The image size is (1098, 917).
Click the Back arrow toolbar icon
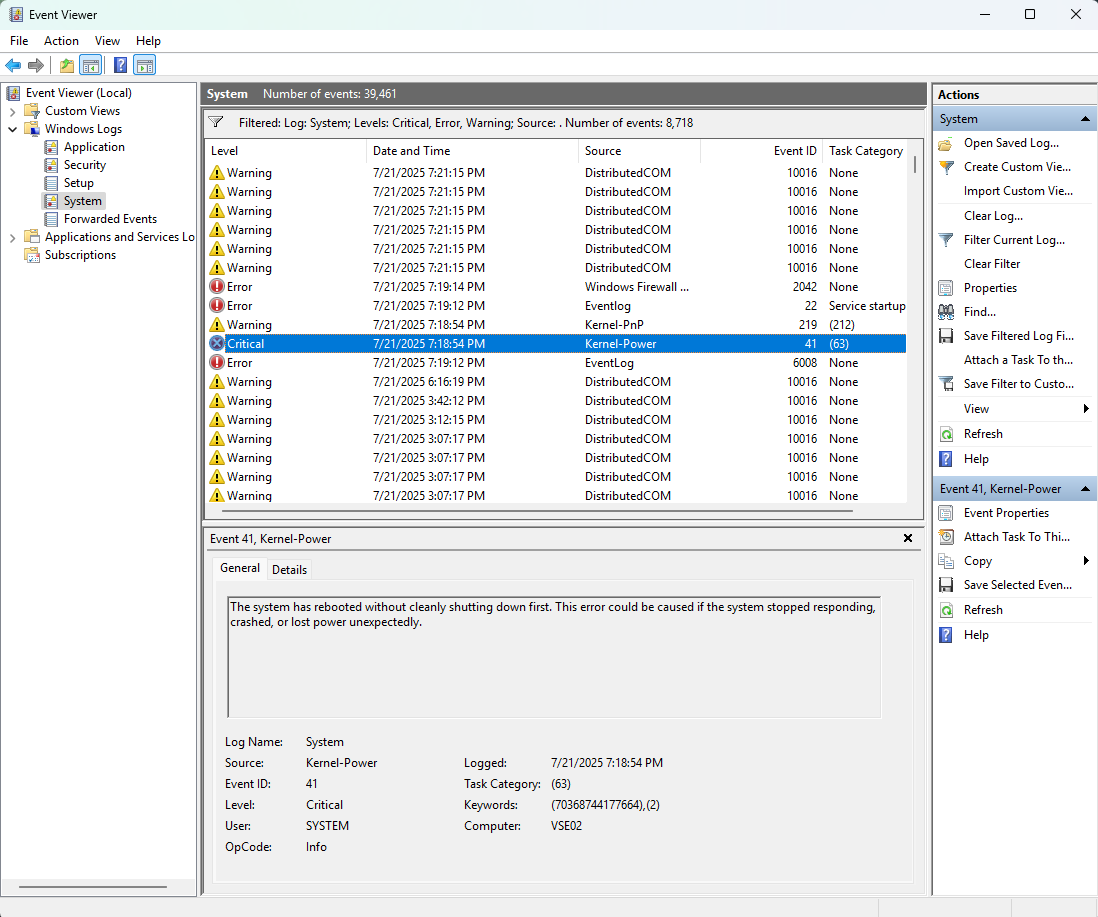click(x=13, y=66)
